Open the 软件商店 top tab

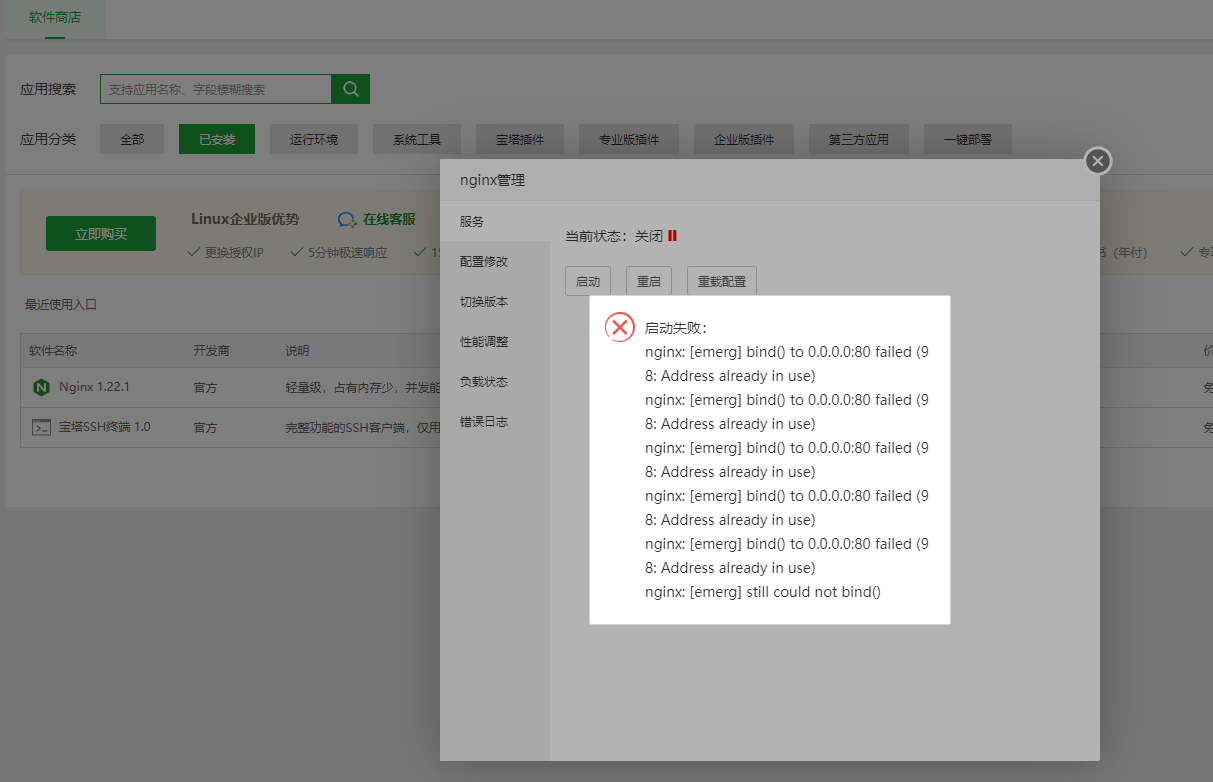55,18
